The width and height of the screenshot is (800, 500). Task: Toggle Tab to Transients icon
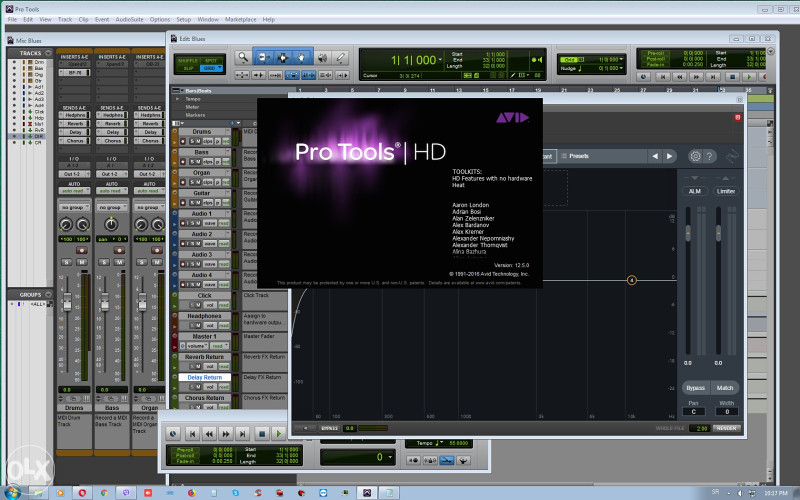point(259,75)
